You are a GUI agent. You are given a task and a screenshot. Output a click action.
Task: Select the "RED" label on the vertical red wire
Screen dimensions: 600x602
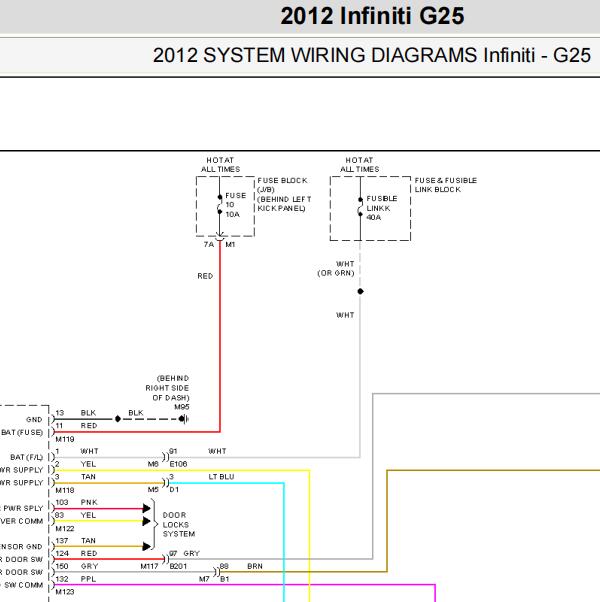pyautogui.click(x=205, y=276)
